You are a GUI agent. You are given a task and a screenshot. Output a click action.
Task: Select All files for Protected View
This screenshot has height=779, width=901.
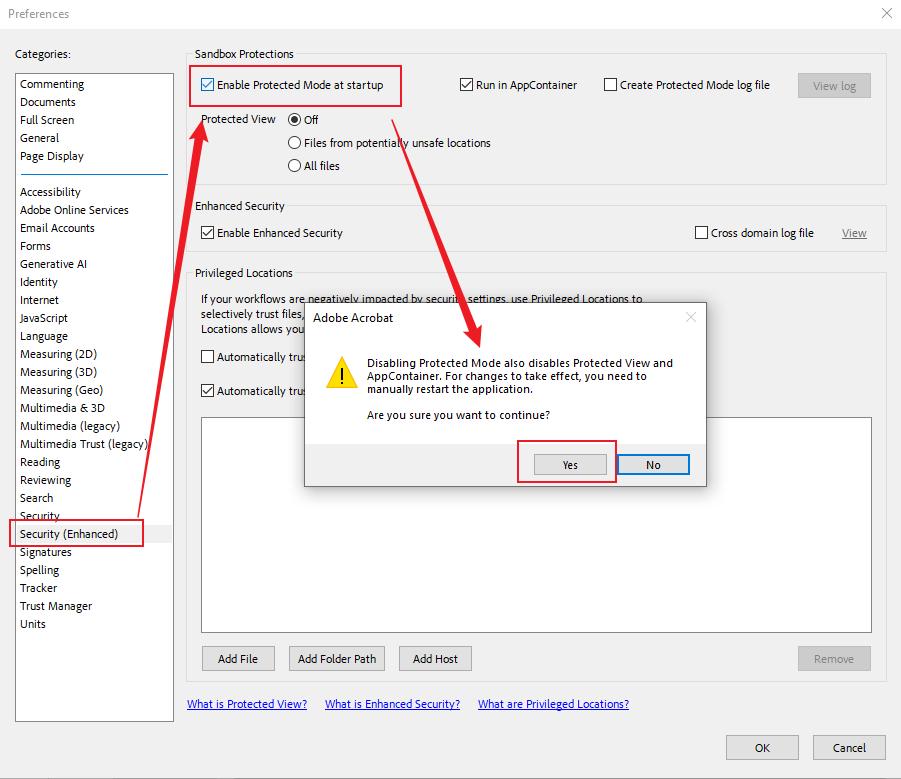point(294,166)
